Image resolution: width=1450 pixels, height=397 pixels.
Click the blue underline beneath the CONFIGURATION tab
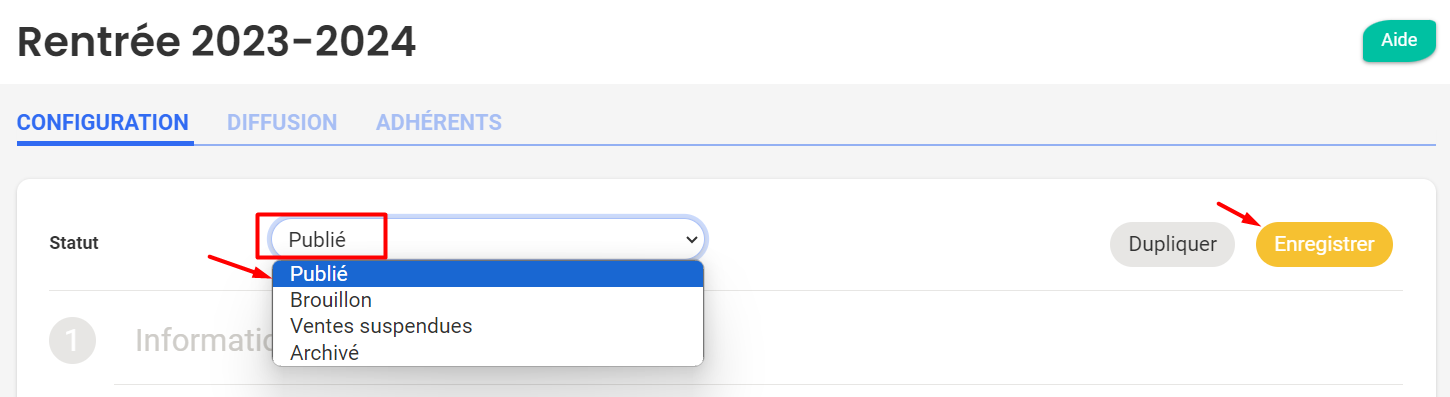point(105,143)
